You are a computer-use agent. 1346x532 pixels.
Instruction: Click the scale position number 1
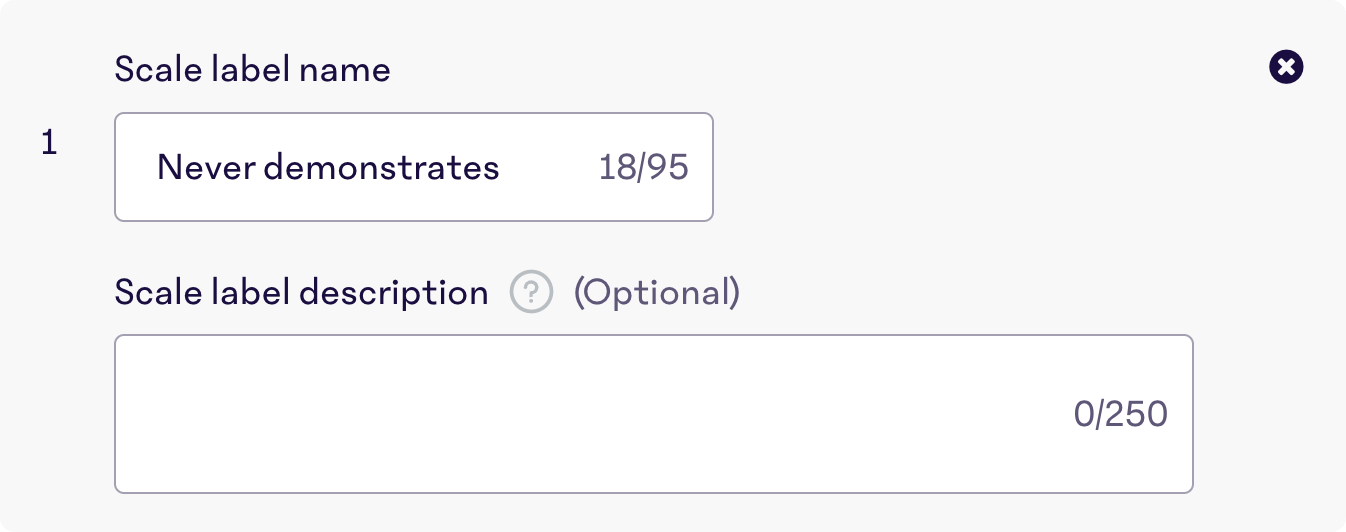click(49, 144)
